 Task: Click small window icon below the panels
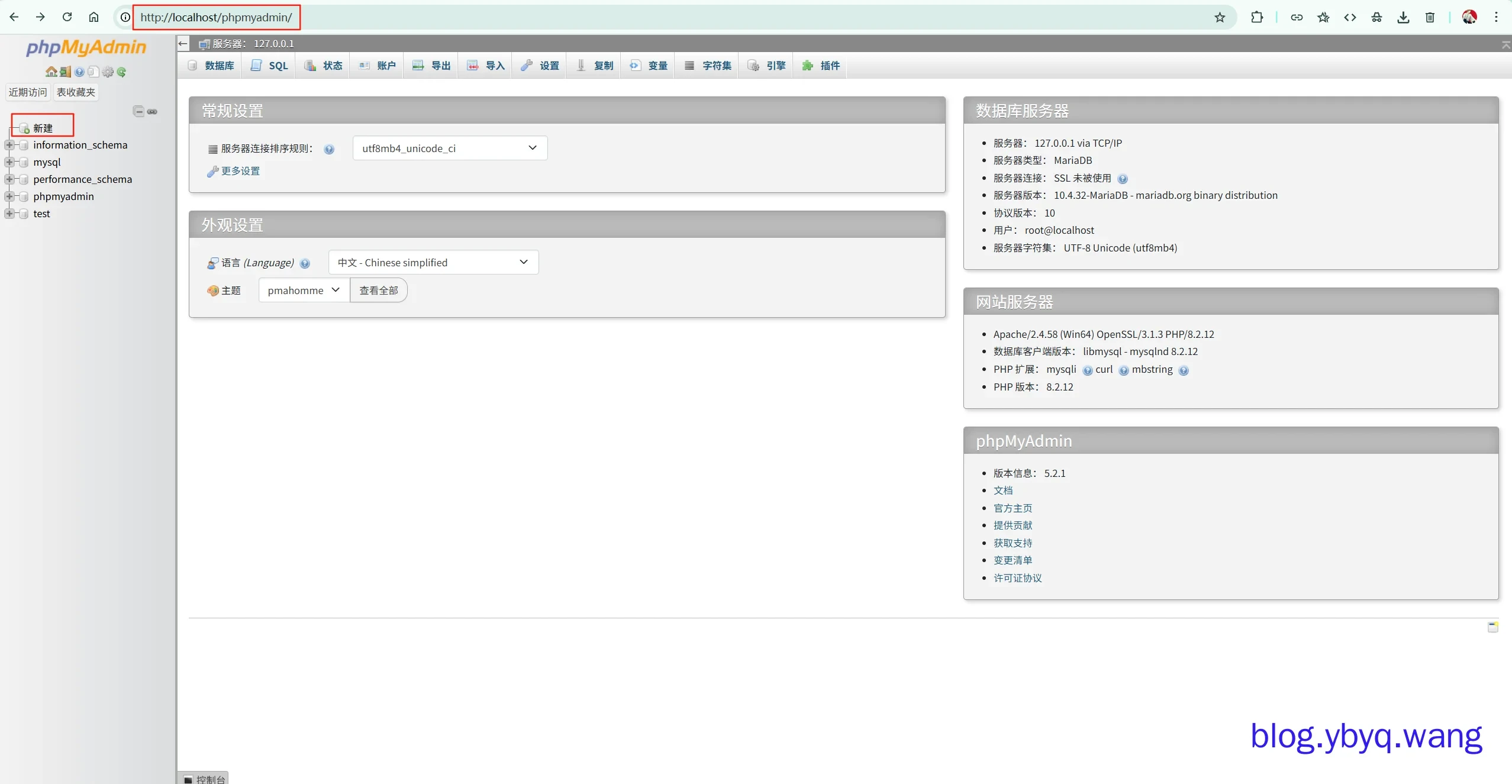tap(1492, 627)
